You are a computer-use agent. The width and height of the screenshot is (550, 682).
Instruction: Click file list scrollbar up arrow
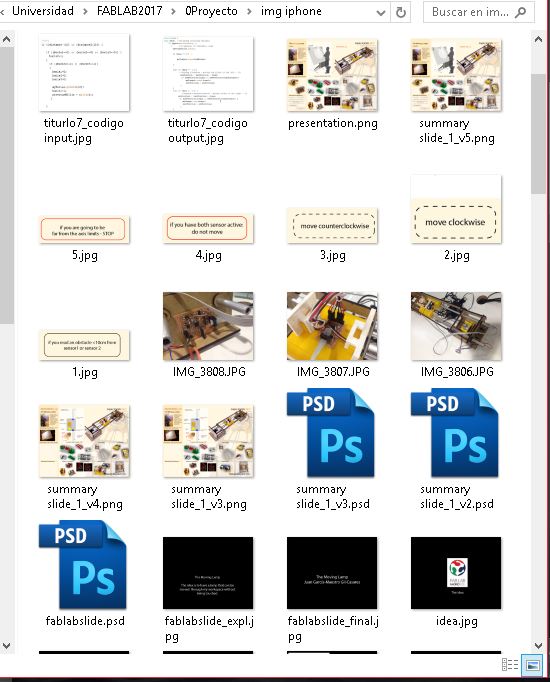[538, 40]
